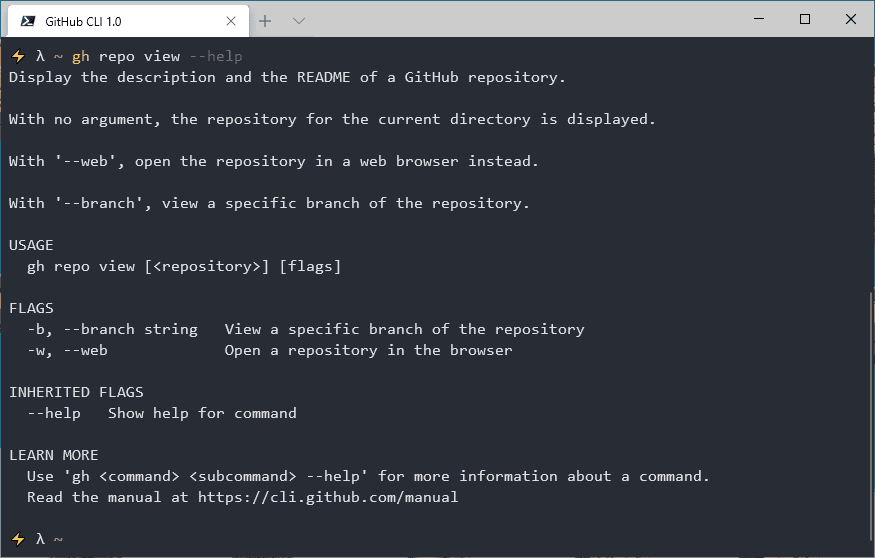The width and height of the screenshot is (875, 558).
Task: Open a new tab with the plus button
Action: click(x=265, y=21)
